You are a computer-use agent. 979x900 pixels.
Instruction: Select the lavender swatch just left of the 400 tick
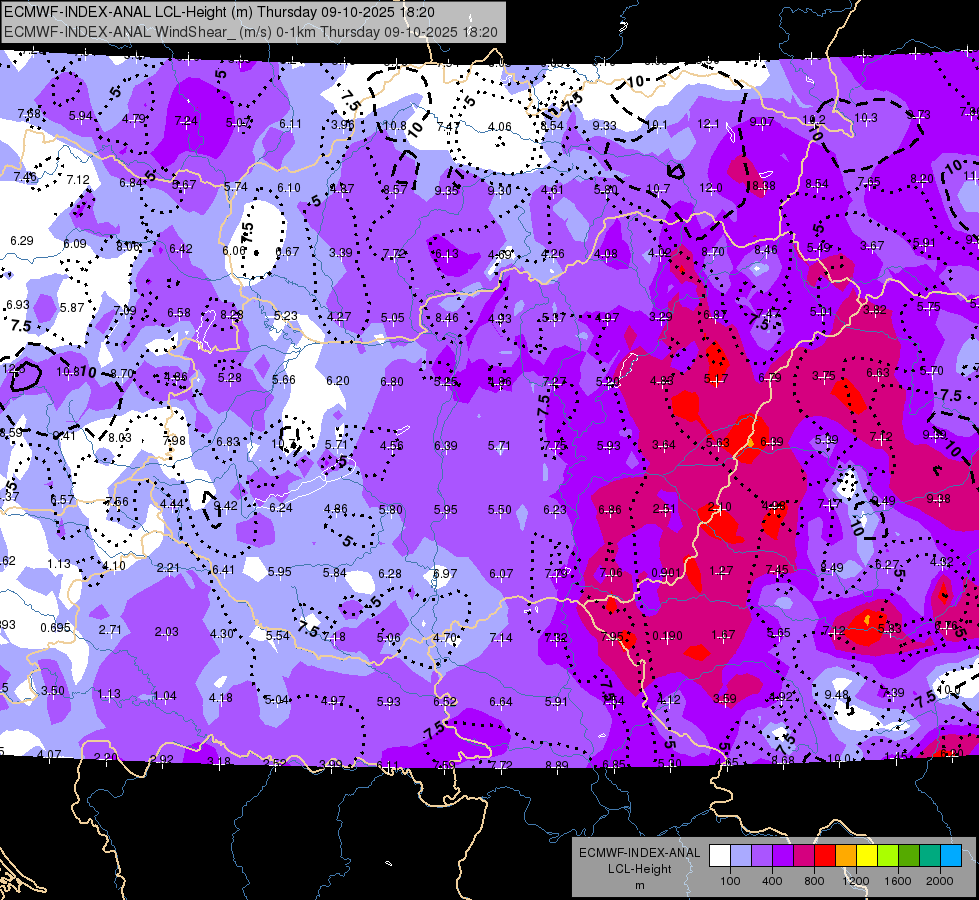pos(762,856)
